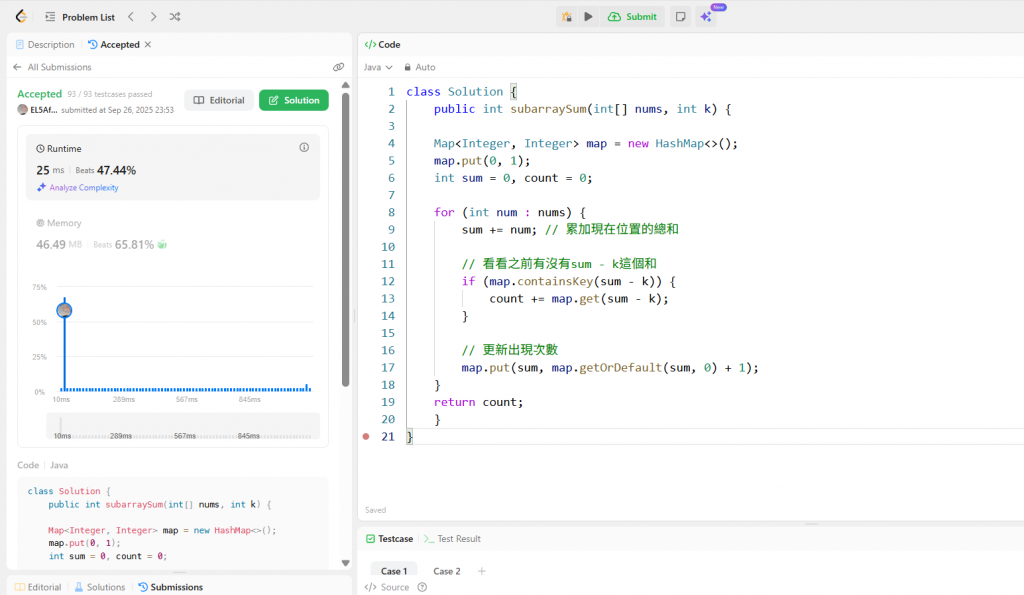
Task: Click the Auto lock setting
Action: (x=419, y=67)
